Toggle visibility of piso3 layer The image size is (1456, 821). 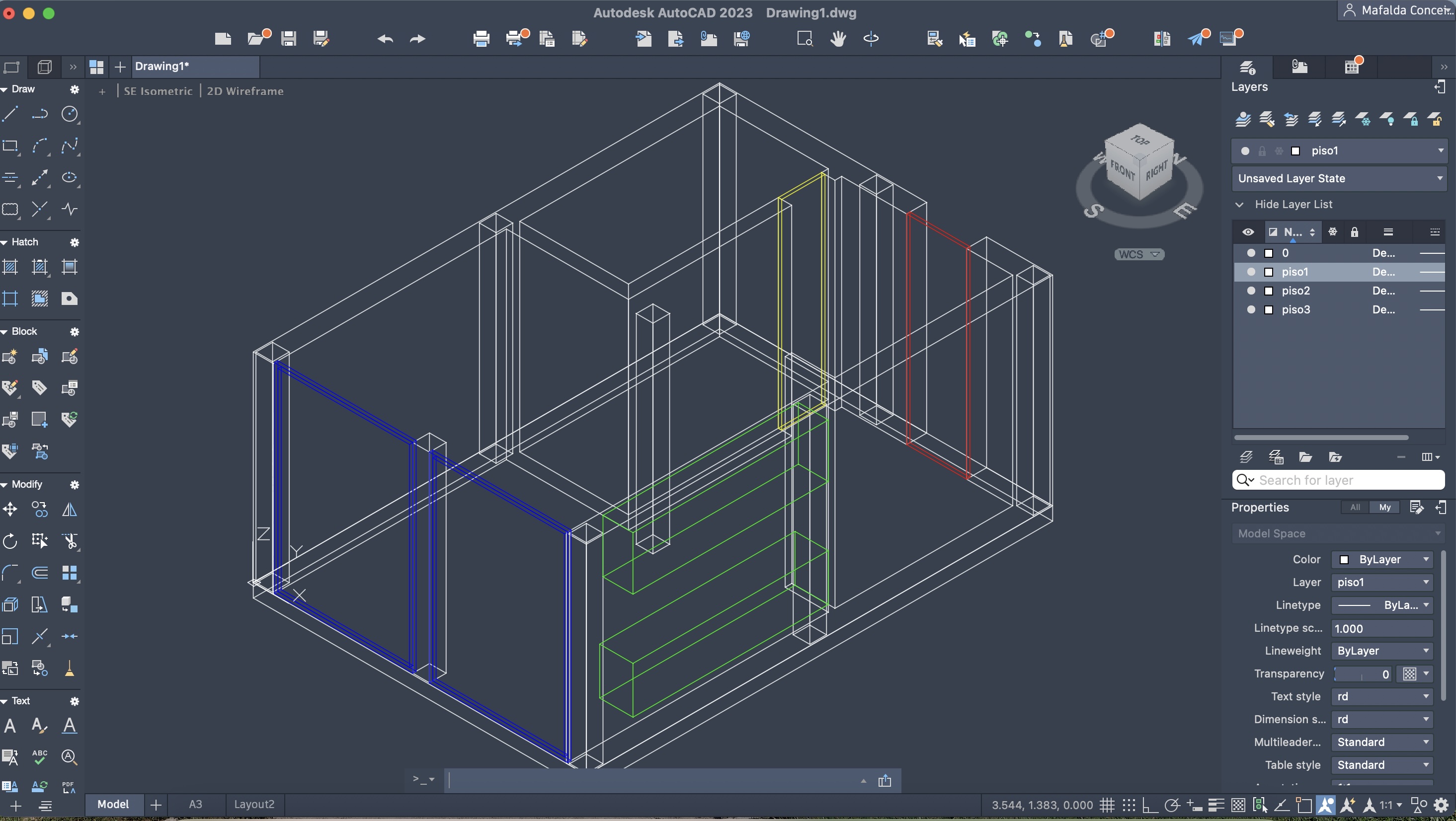click(x=1251, y=309)
